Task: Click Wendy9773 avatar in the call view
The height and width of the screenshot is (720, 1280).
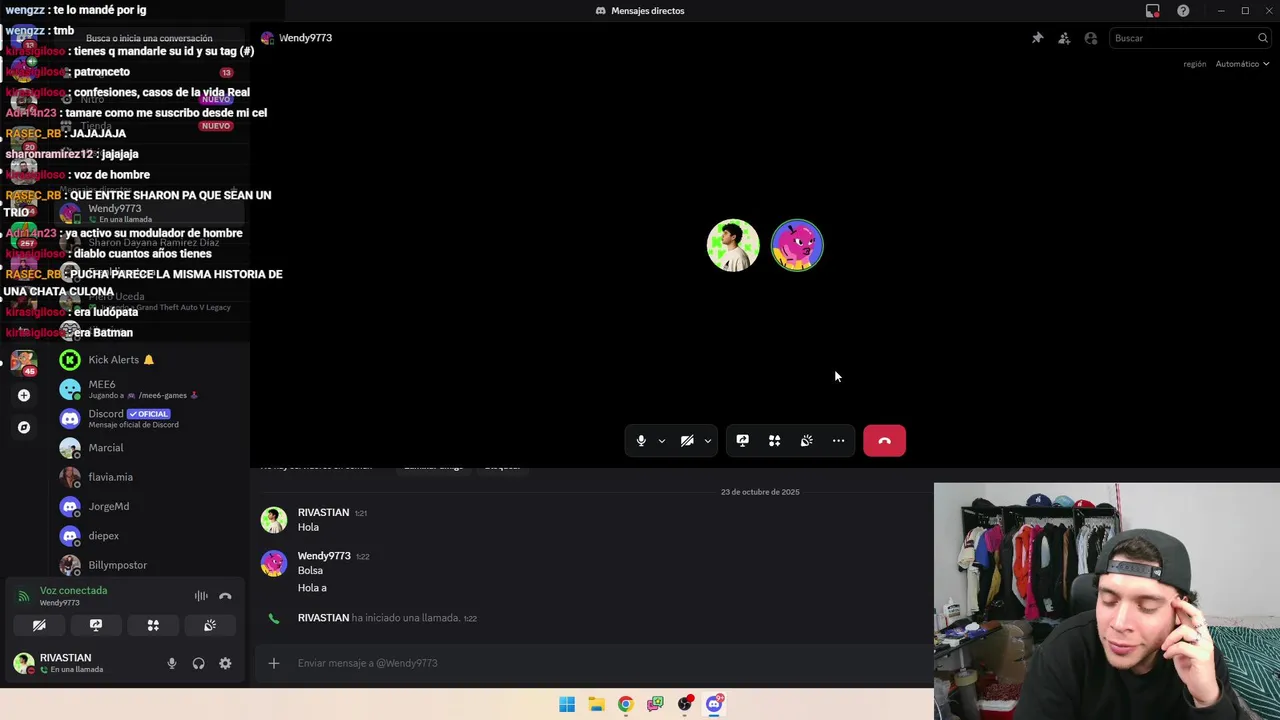Action: tap(797, 245)
